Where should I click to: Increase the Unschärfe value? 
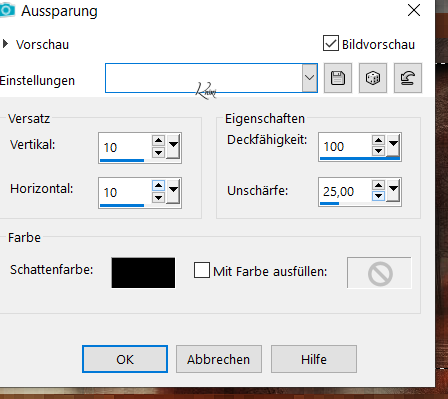[378, 185]
